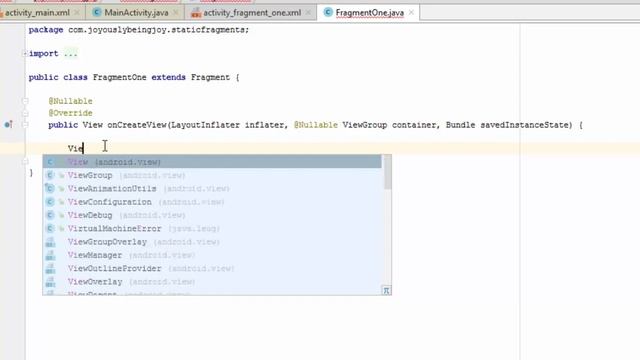The image size is (640, 360).
Task: Click class icon beside ViewAnimationUtils suggestion
Action: pyautogui.click(x=50, y=189)
